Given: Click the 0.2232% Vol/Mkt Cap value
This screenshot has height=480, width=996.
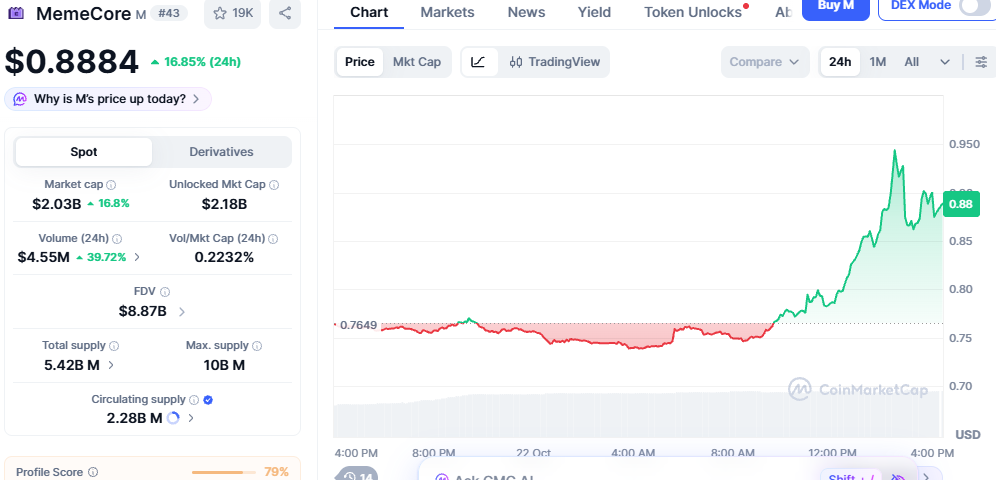Looking at the screenshot, I should [224, 257].
